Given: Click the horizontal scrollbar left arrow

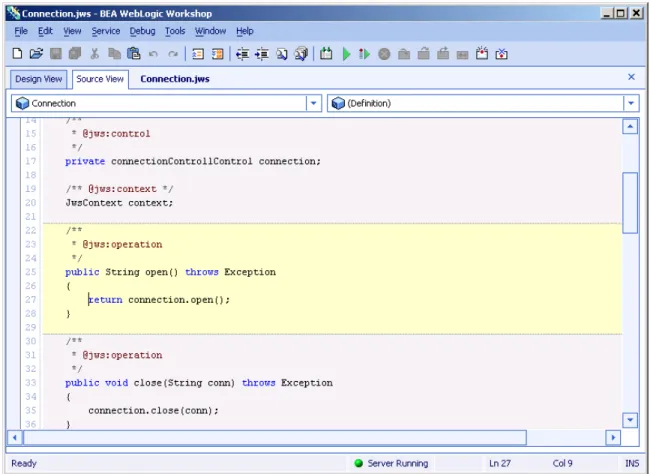Looking at the screenshot, I should point(15,438).
